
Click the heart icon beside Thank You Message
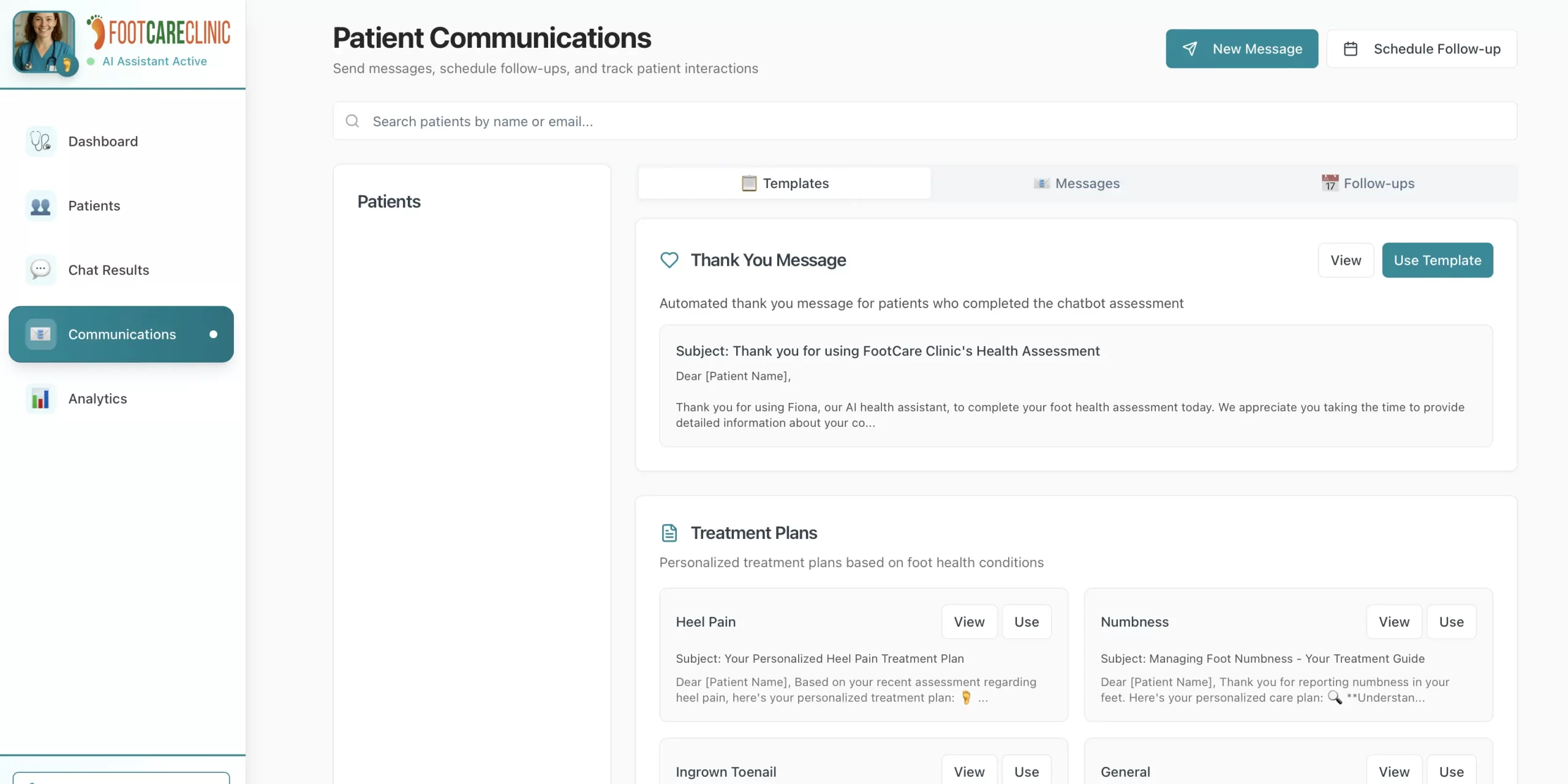(x=669, y=260)
